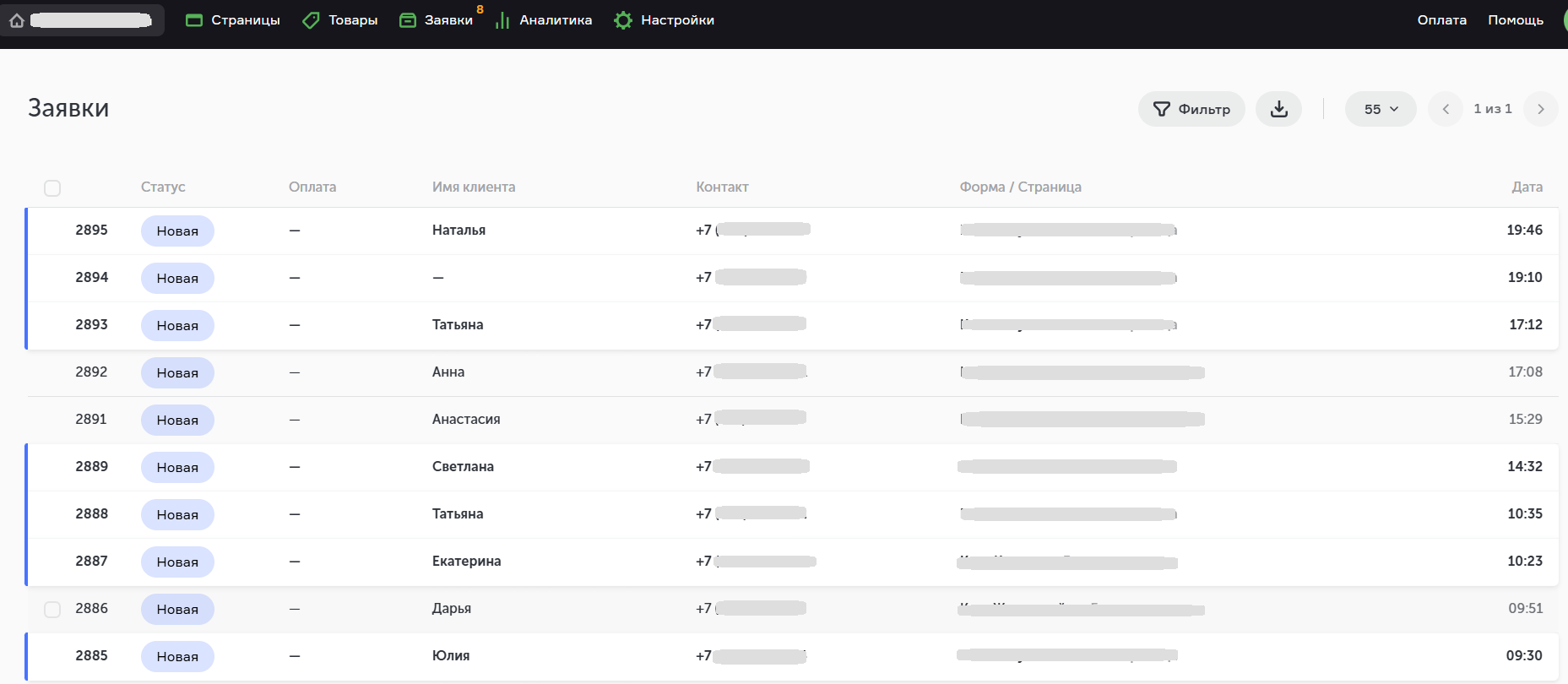
Task: Select request number 2888
Action: [91, 513]
